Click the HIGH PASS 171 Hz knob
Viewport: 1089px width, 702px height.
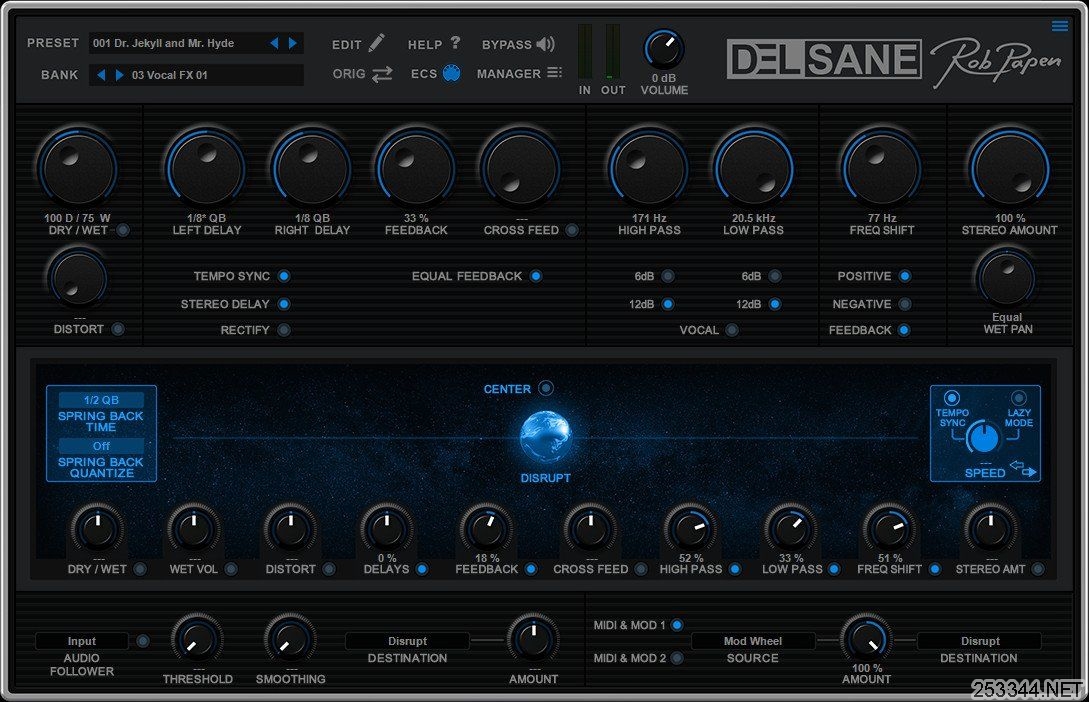[x=649, y=169]
